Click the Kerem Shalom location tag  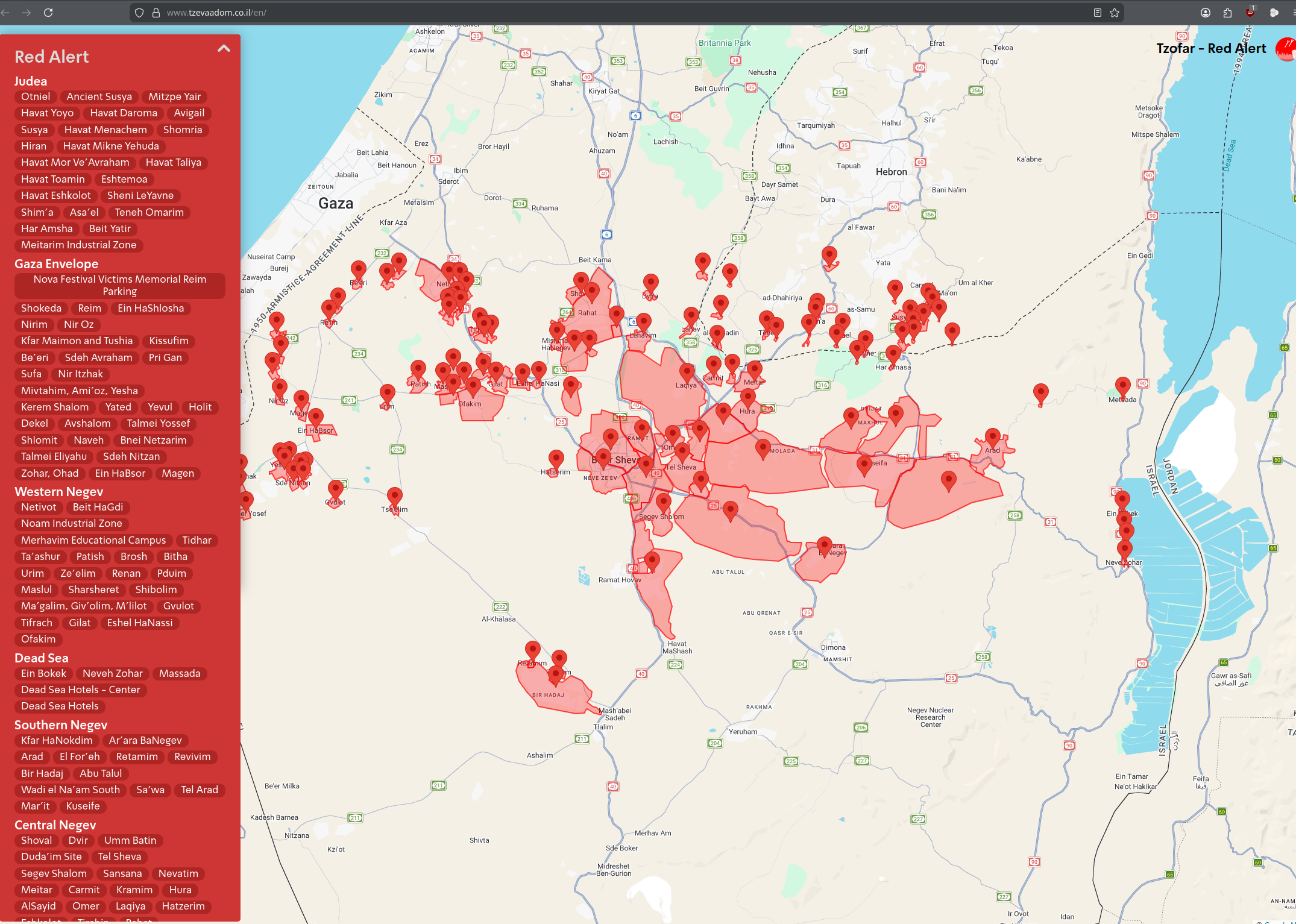coord(55,407)
